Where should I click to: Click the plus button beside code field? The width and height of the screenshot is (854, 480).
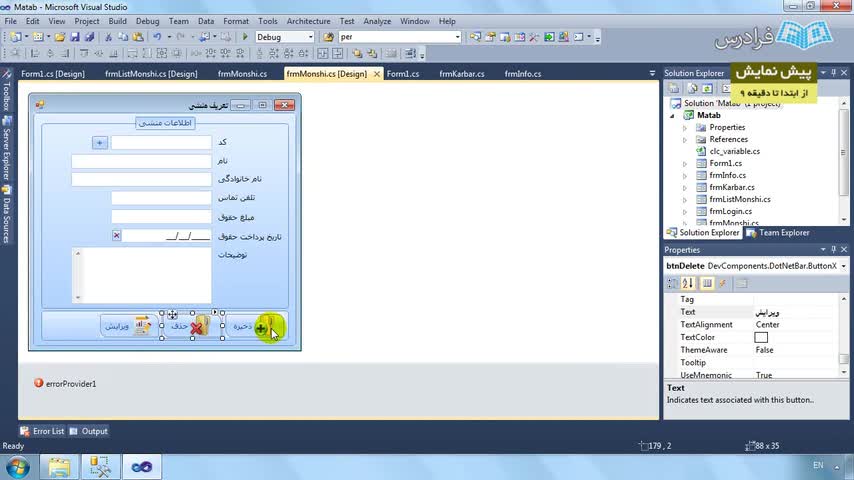tap(100, 143)
